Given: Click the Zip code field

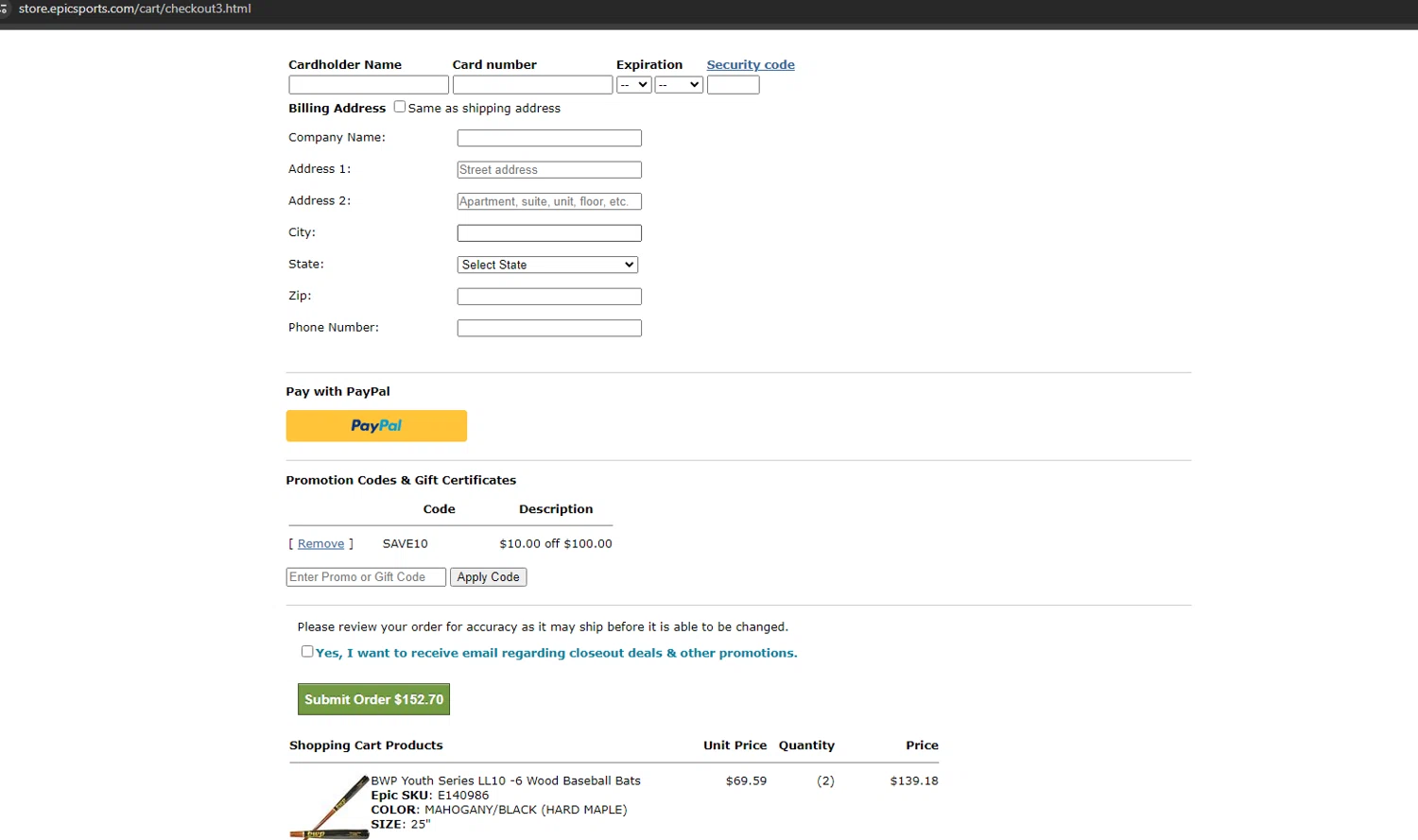Looking at the screenshot, I should 549,297.
